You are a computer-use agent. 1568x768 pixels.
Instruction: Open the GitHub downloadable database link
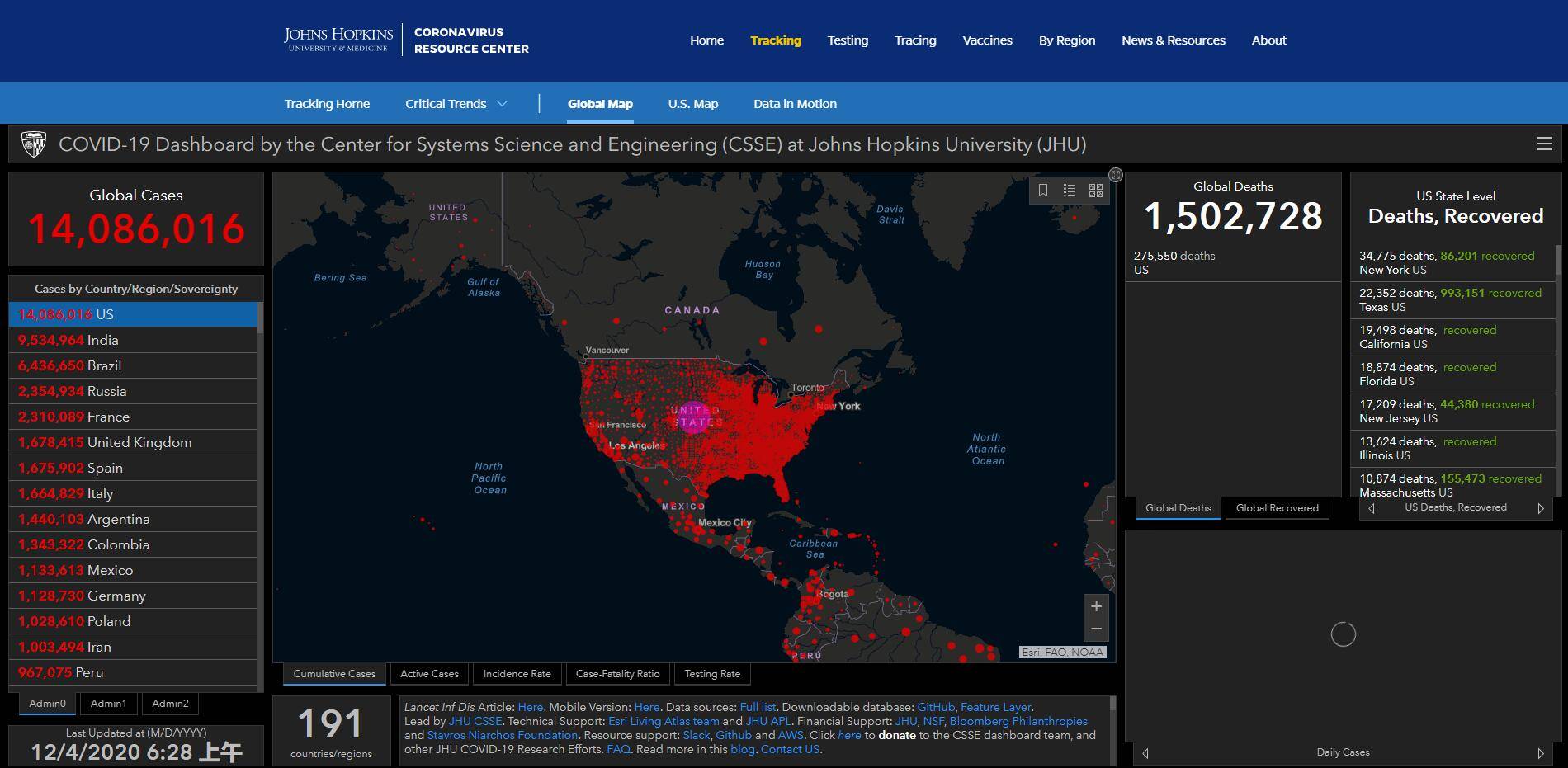coord(936,707)
